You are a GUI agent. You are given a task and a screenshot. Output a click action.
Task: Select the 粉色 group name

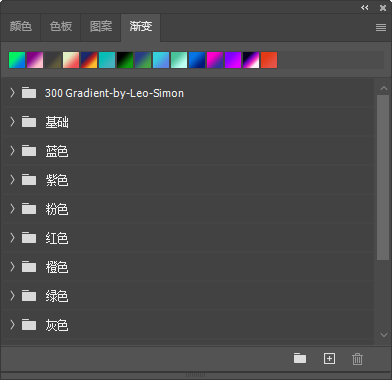[x=57, y=209]
